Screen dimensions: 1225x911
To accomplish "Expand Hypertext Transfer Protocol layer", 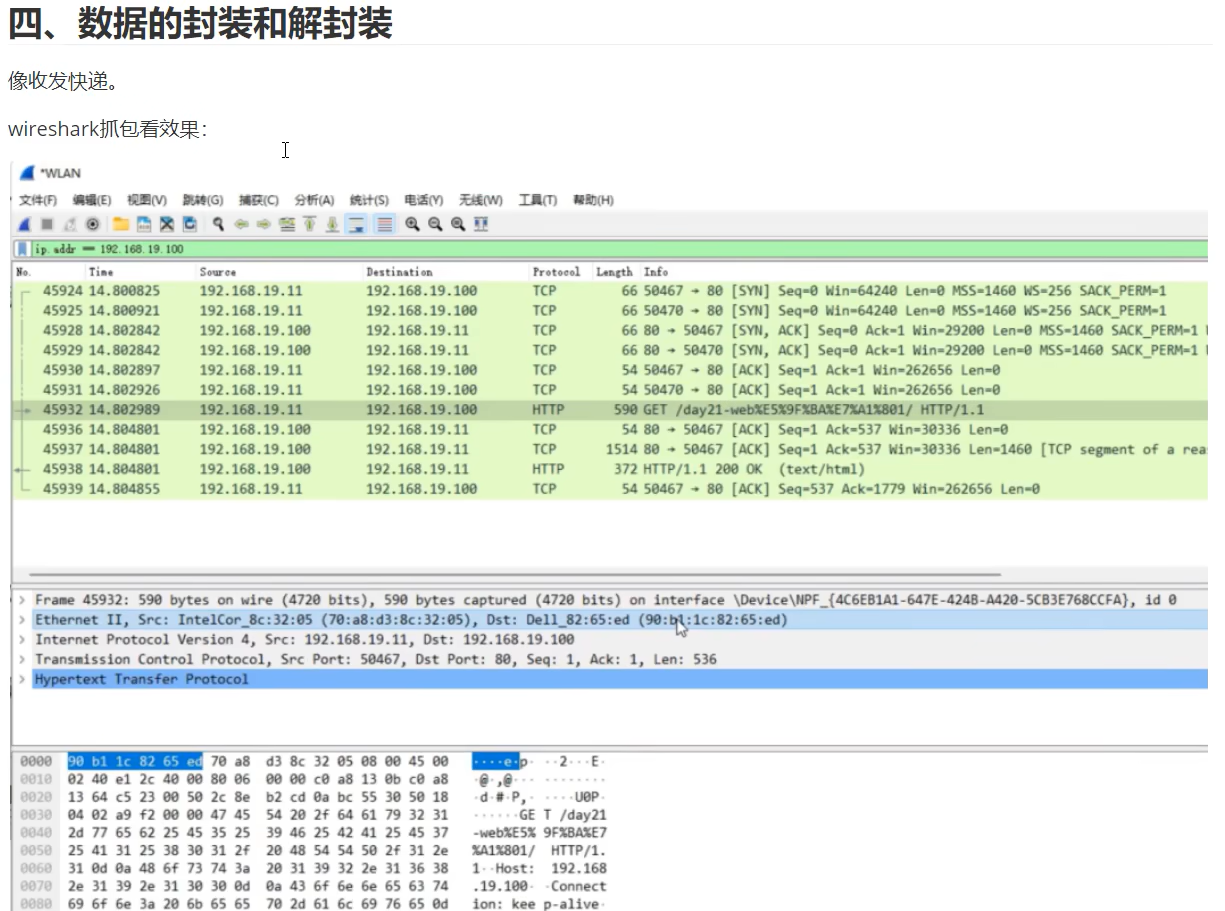I will click(x=22, y=679).
